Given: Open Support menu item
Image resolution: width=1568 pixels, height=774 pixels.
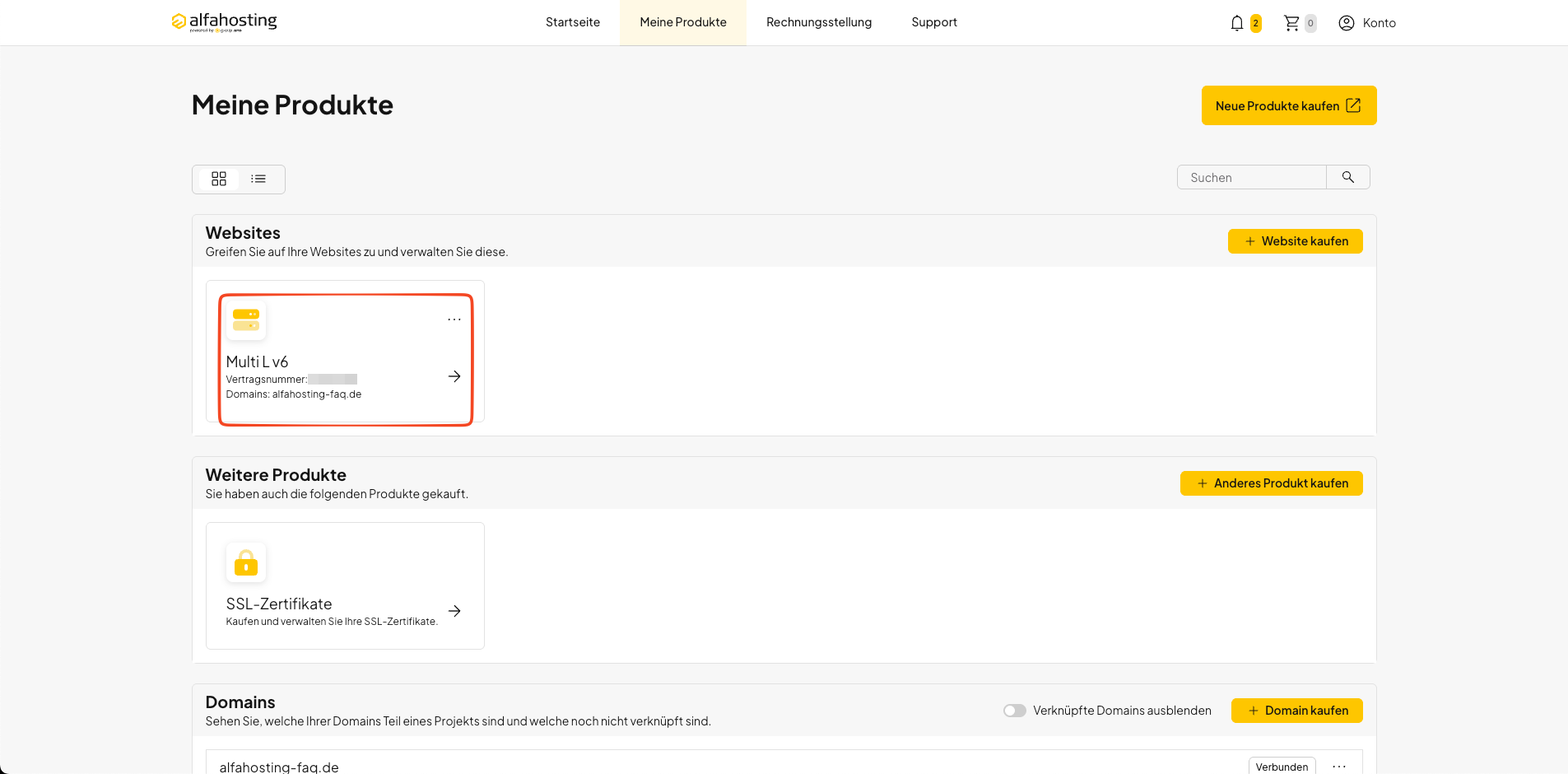Looking at the screenshot, I should (934, 22).
